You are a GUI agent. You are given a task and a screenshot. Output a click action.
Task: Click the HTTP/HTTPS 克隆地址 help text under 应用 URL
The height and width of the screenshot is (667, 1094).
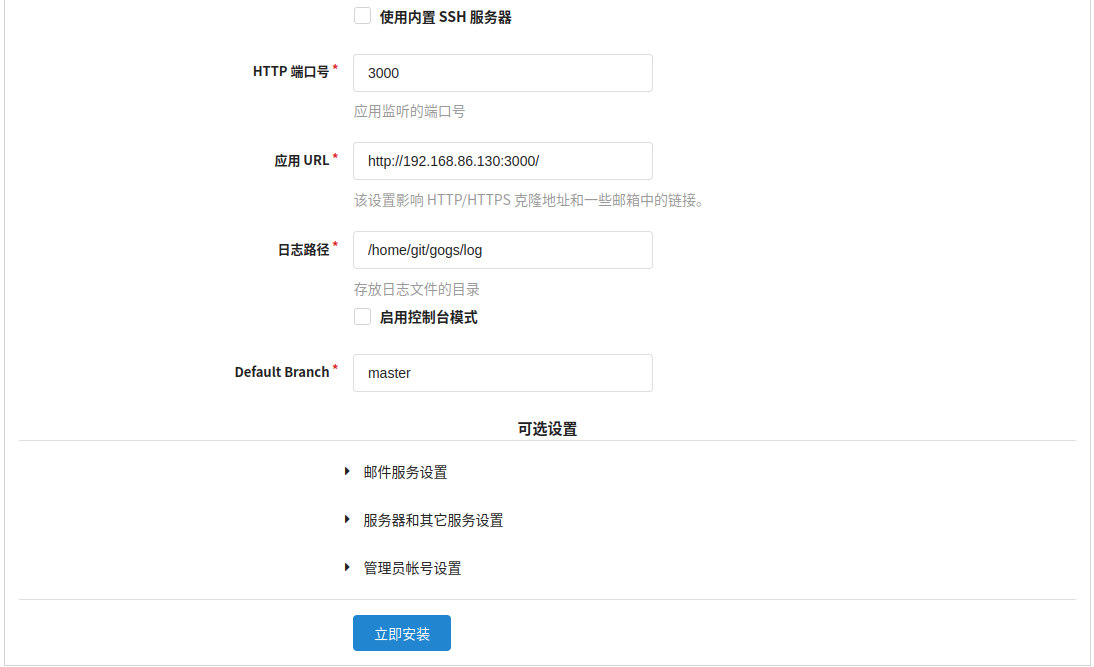(532, 200)
